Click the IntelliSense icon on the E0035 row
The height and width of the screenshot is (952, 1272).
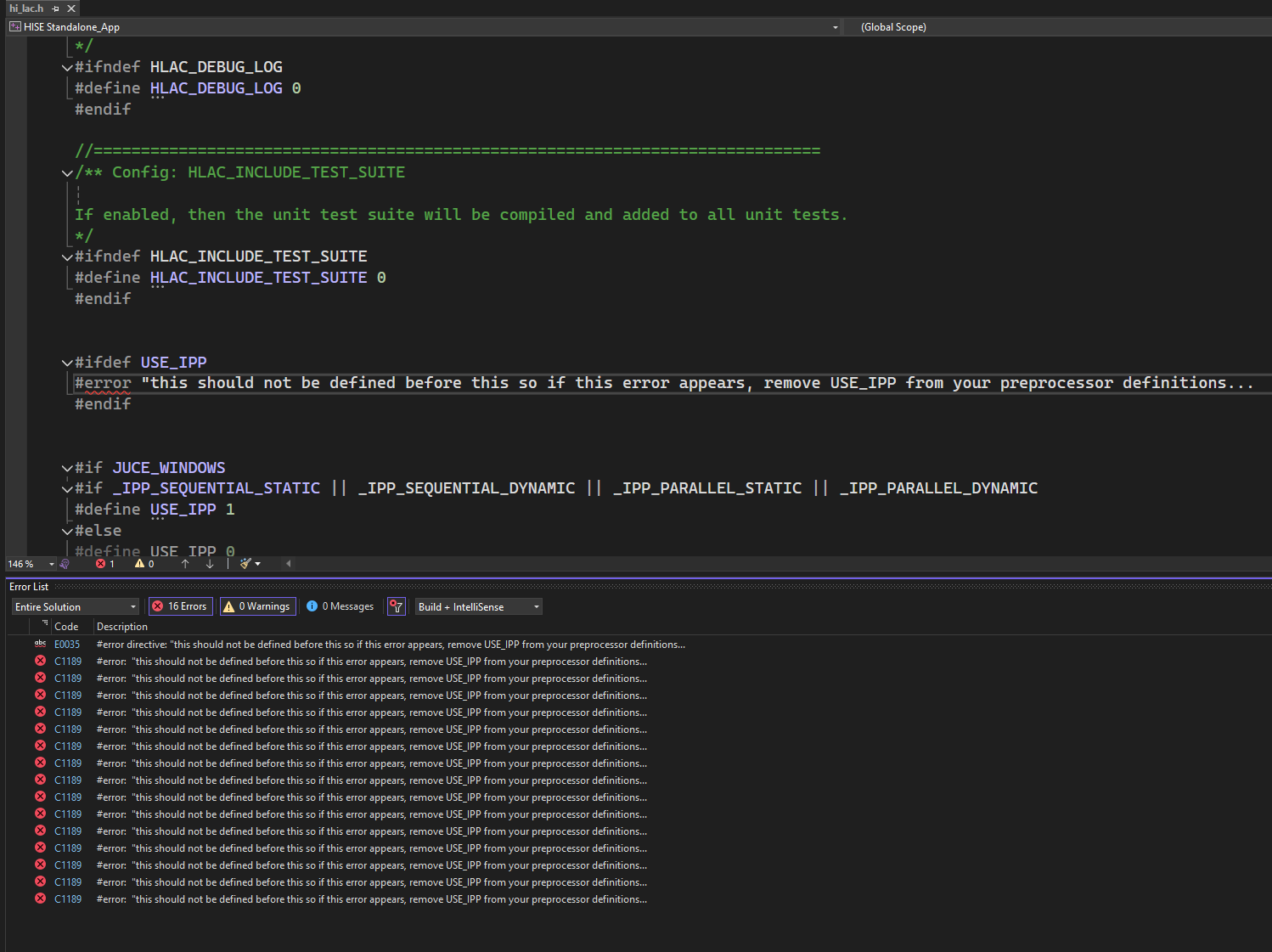(x=40, y=644)
